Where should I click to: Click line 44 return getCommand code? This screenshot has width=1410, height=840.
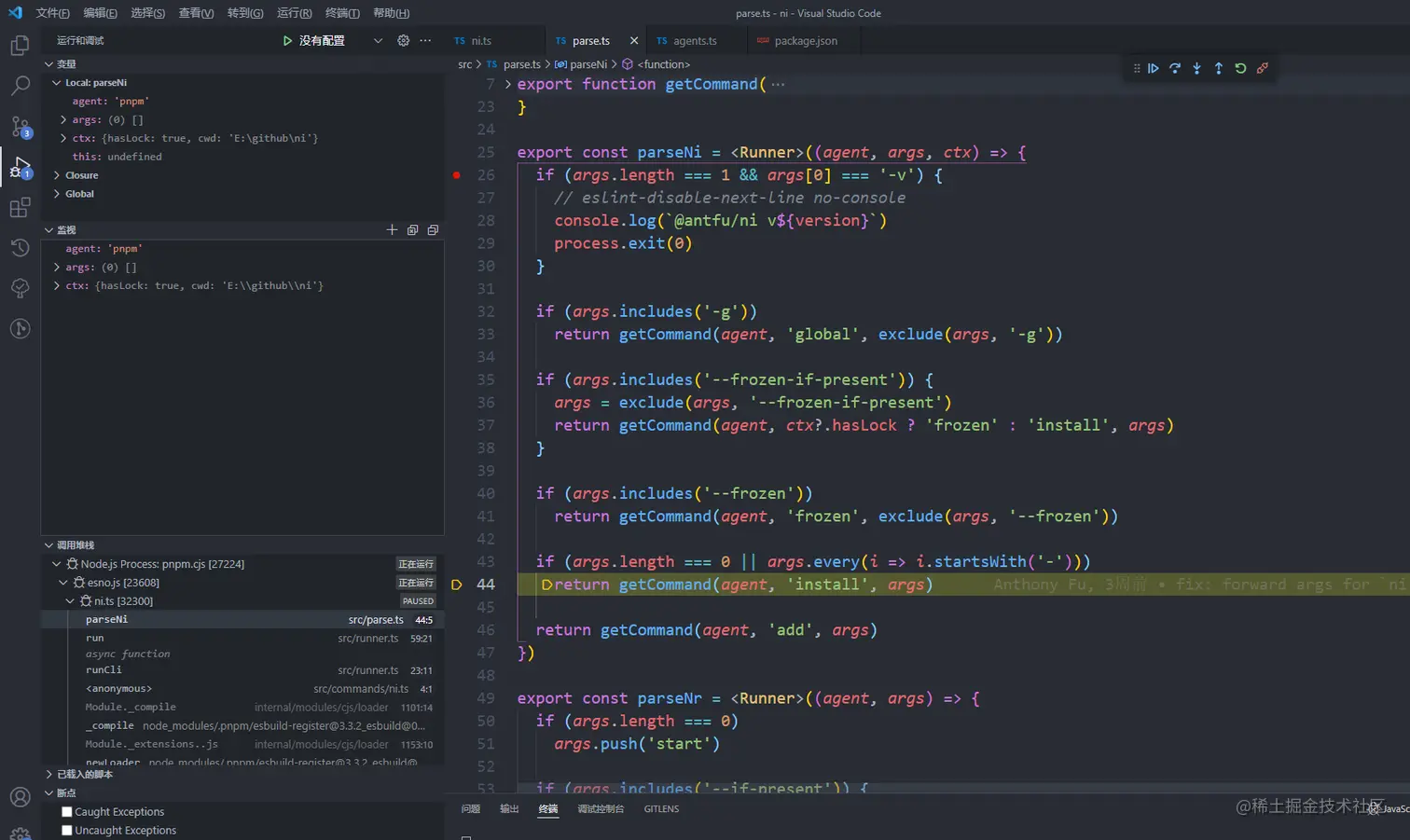(x=743, y=585)
